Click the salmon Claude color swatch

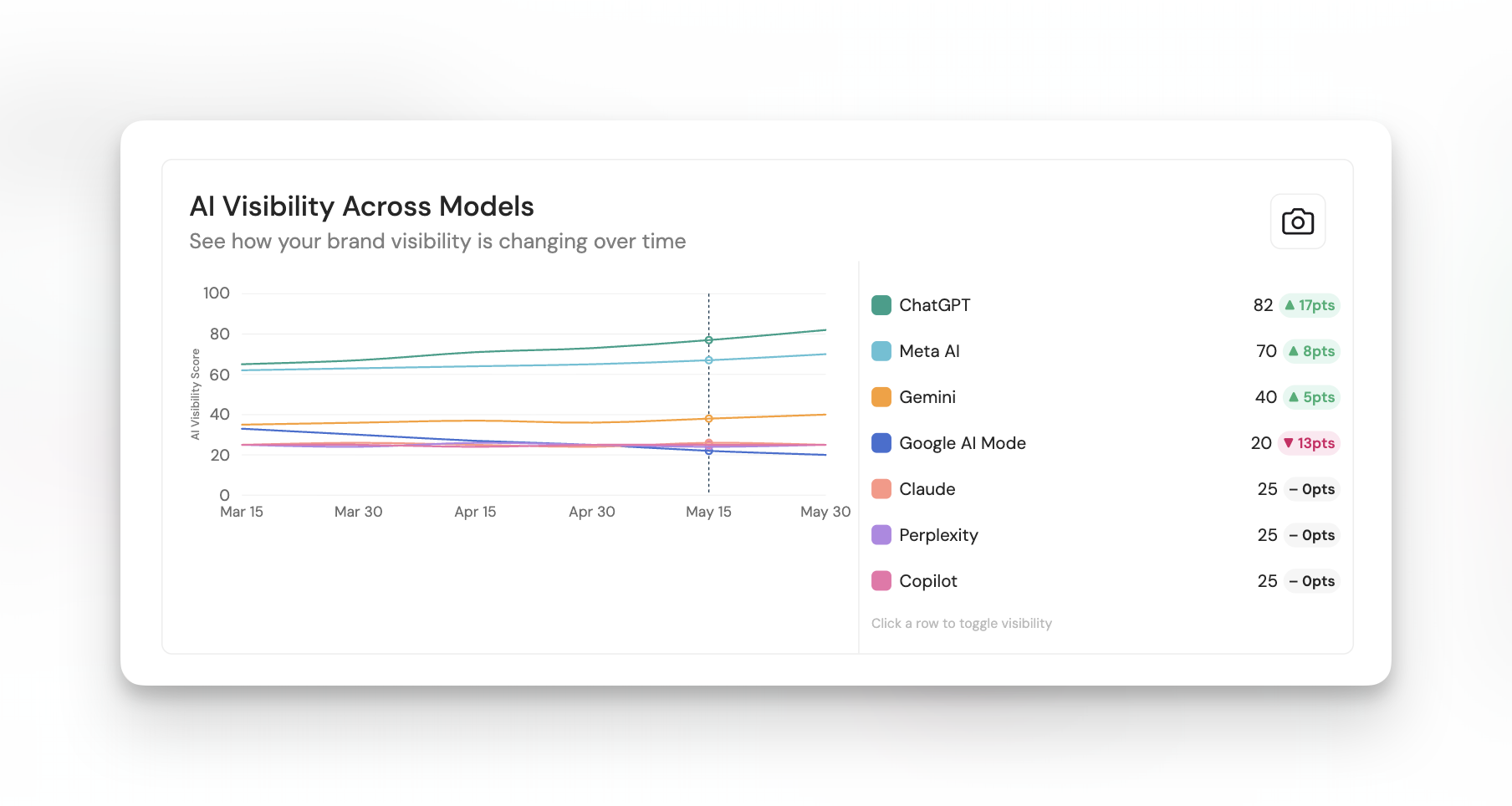coord(881,489)
